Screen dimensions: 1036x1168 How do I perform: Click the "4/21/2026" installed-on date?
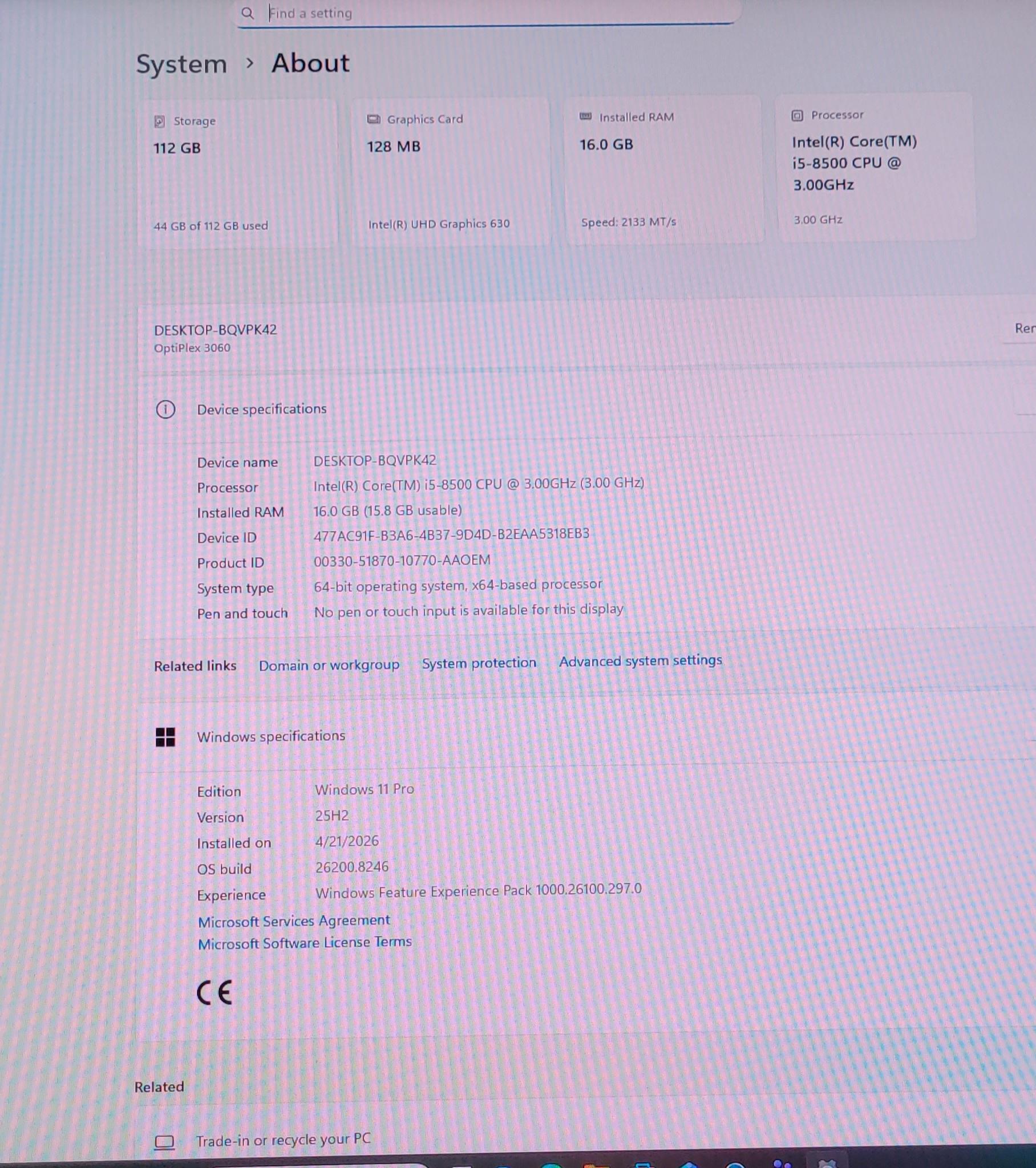(347, 841)
